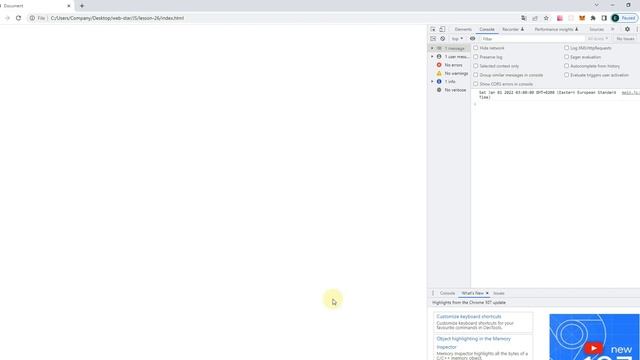The width and height of the screenshot is (640, 360).
Task: Click the share page icon
Action: click(535, 18)
